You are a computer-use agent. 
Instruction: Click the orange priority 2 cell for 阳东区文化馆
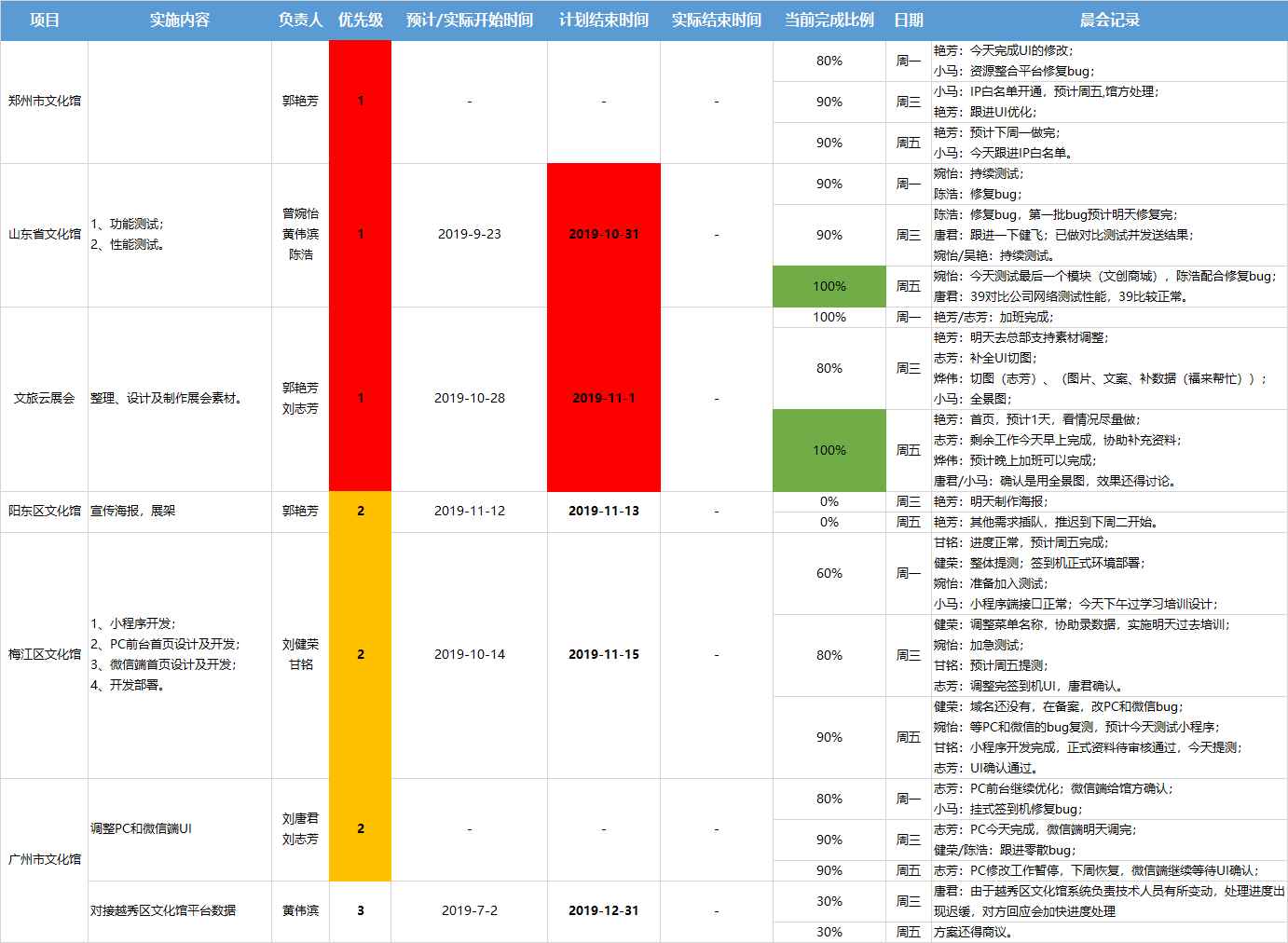[361, 512]
